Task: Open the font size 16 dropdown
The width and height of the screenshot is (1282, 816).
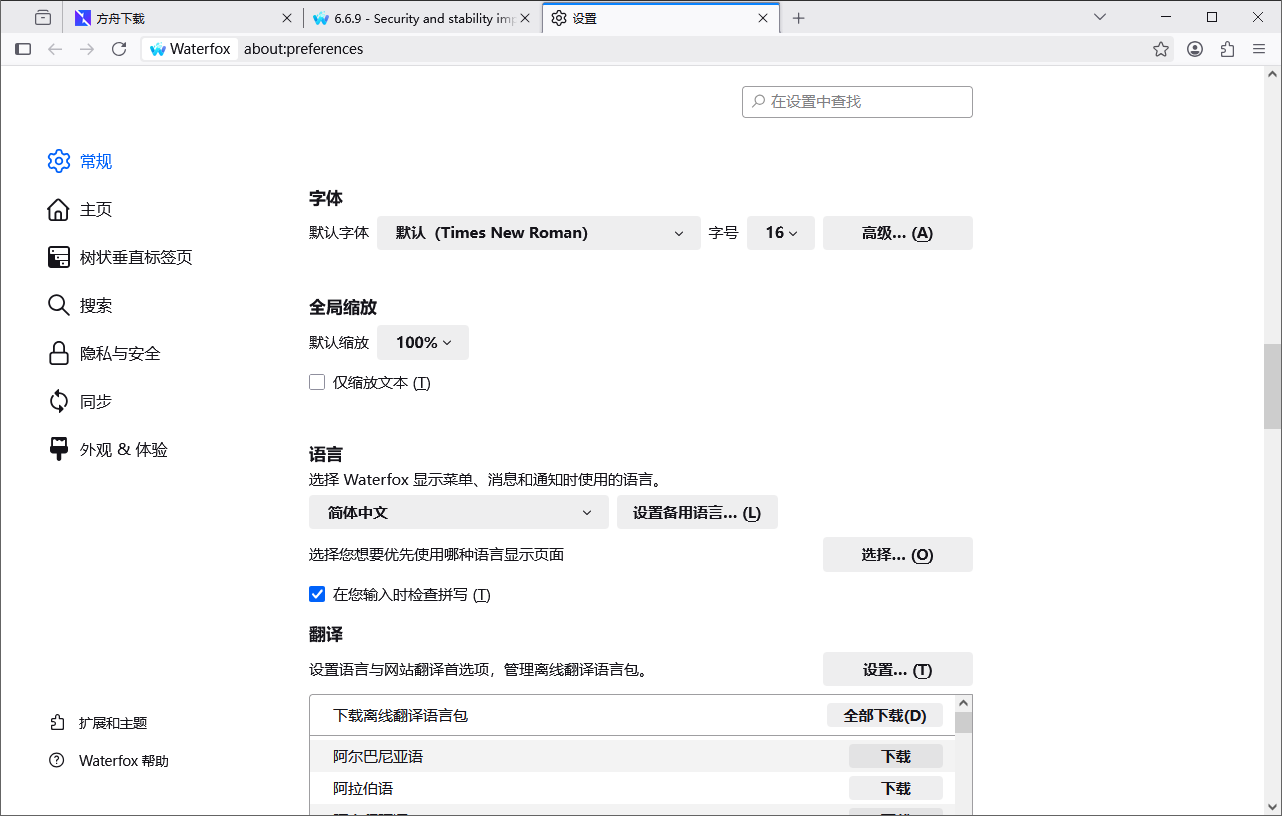Action: click(781, 232)
